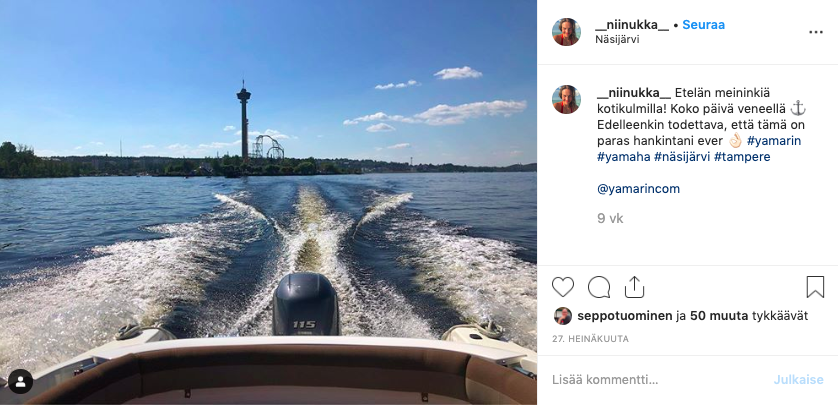Like the post with heart icon

coord(563,287)
